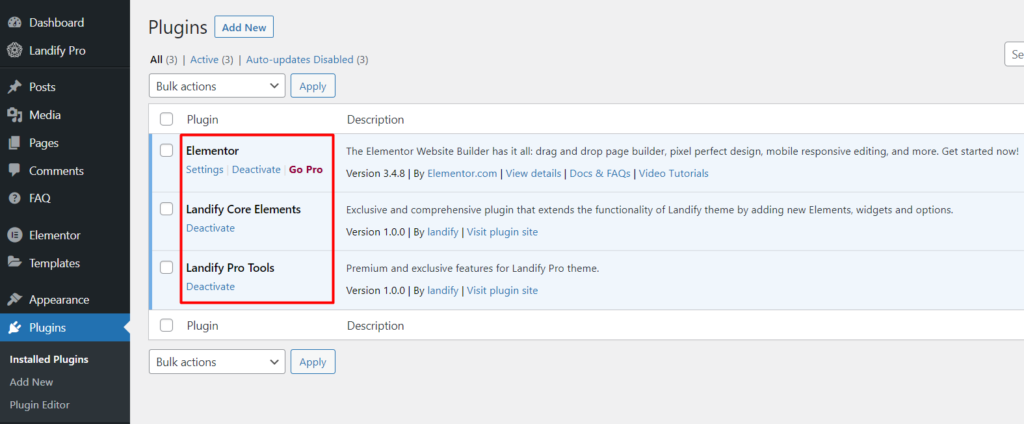The height and width of the screenshot is (424, 1024).
Task: Visit plugin site for Landify Core Elements
Action: pyautogui.click(x=502, y=232)
